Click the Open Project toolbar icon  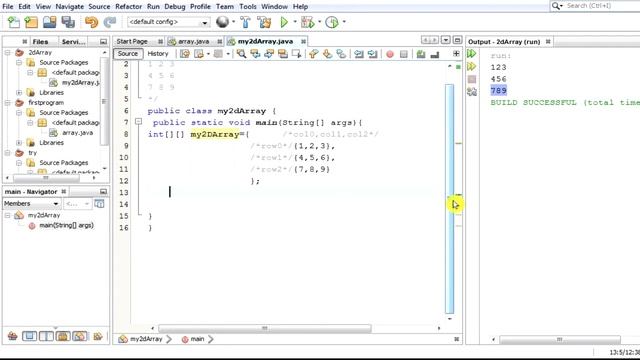pyautogui.click(x=49, y=22)
